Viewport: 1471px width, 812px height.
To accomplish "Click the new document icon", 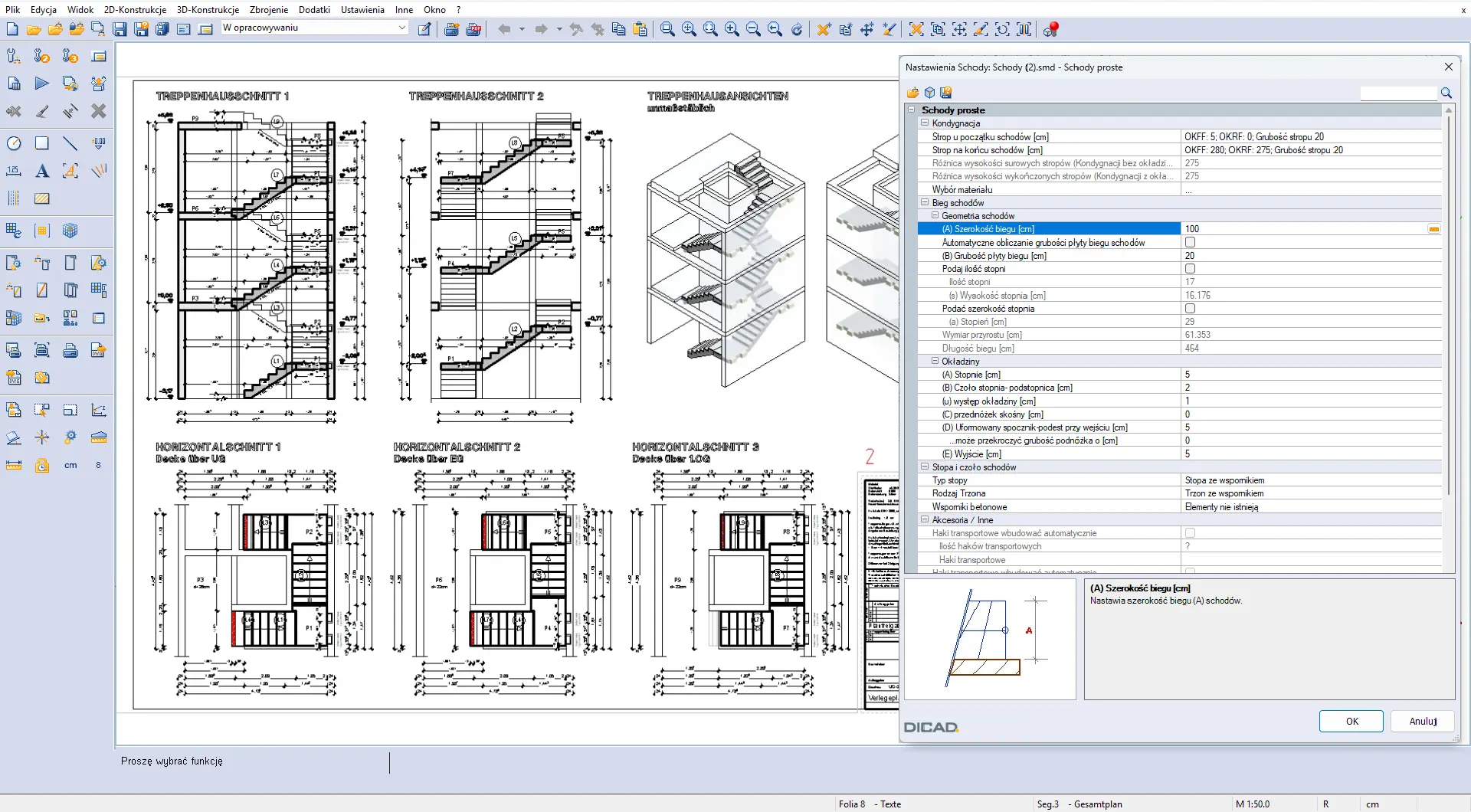I will (12, 29).
